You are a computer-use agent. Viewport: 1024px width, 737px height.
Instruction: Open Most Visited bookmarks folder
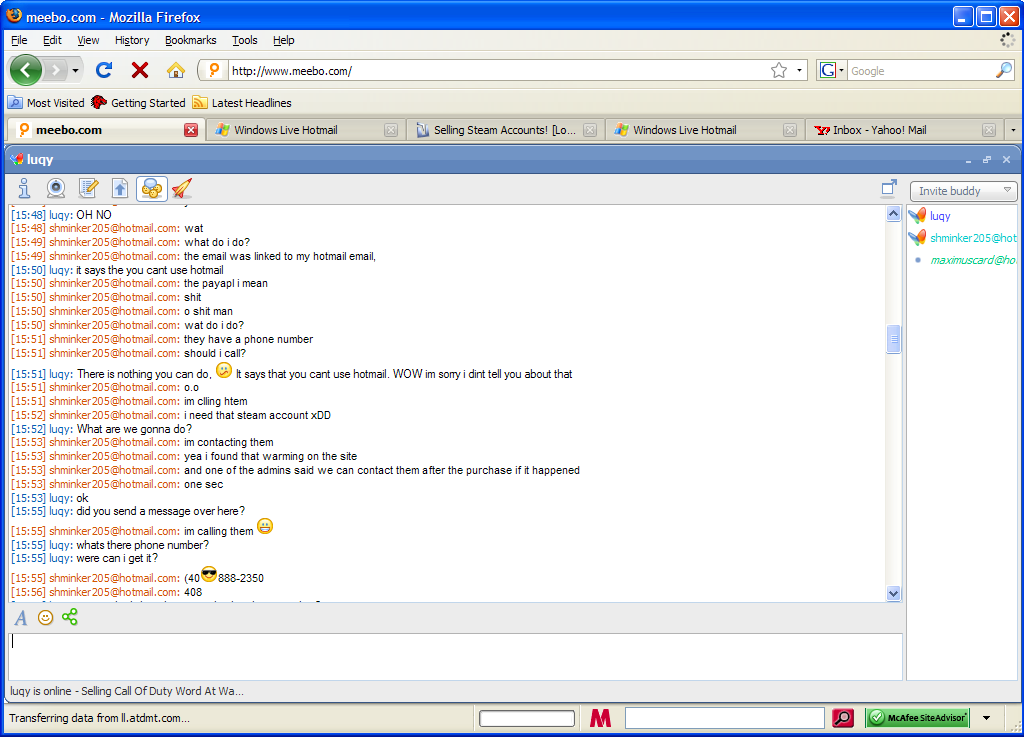[46, 102]
